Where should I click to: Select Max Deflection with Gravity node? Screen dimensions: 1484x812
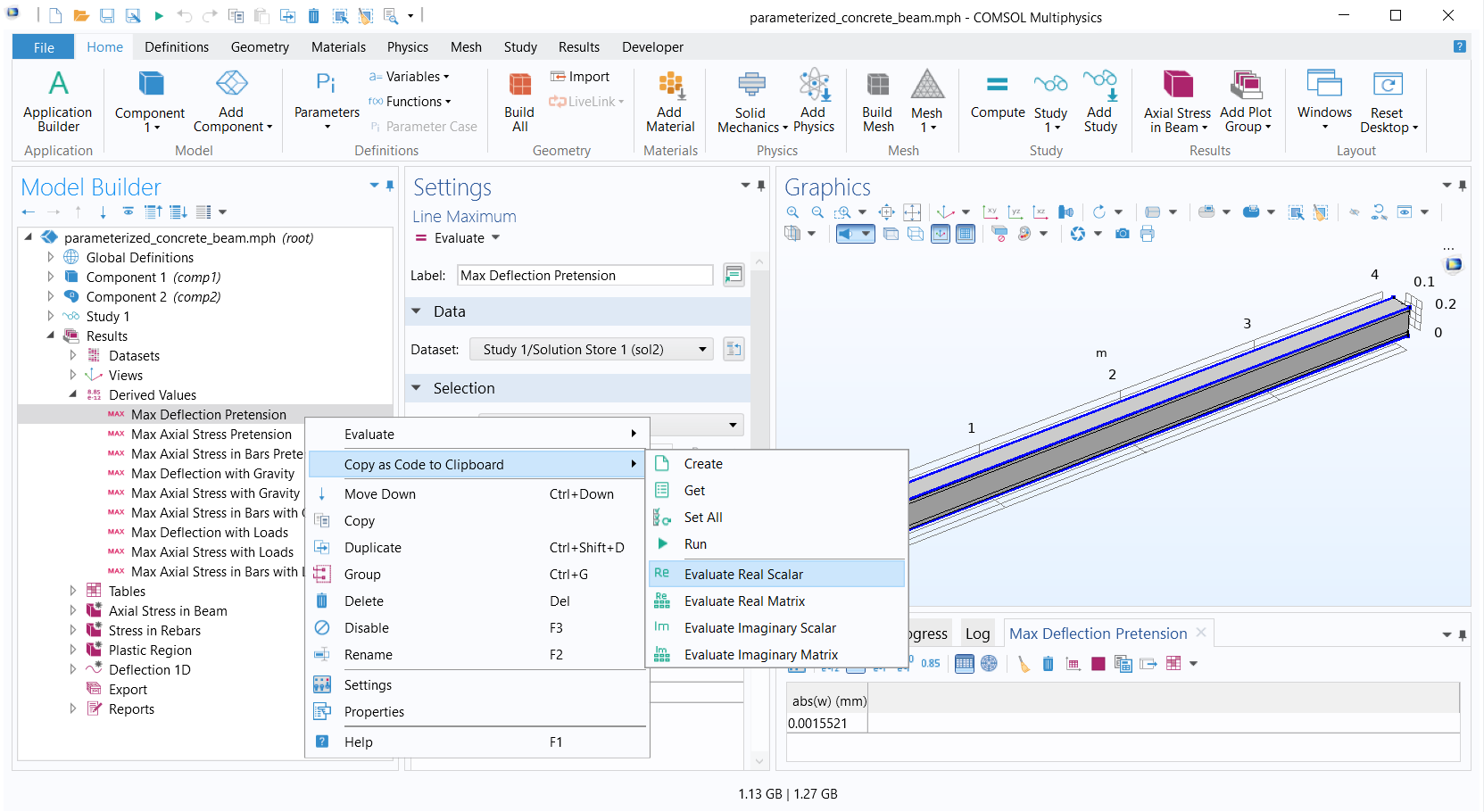click(x=212, y=473)
